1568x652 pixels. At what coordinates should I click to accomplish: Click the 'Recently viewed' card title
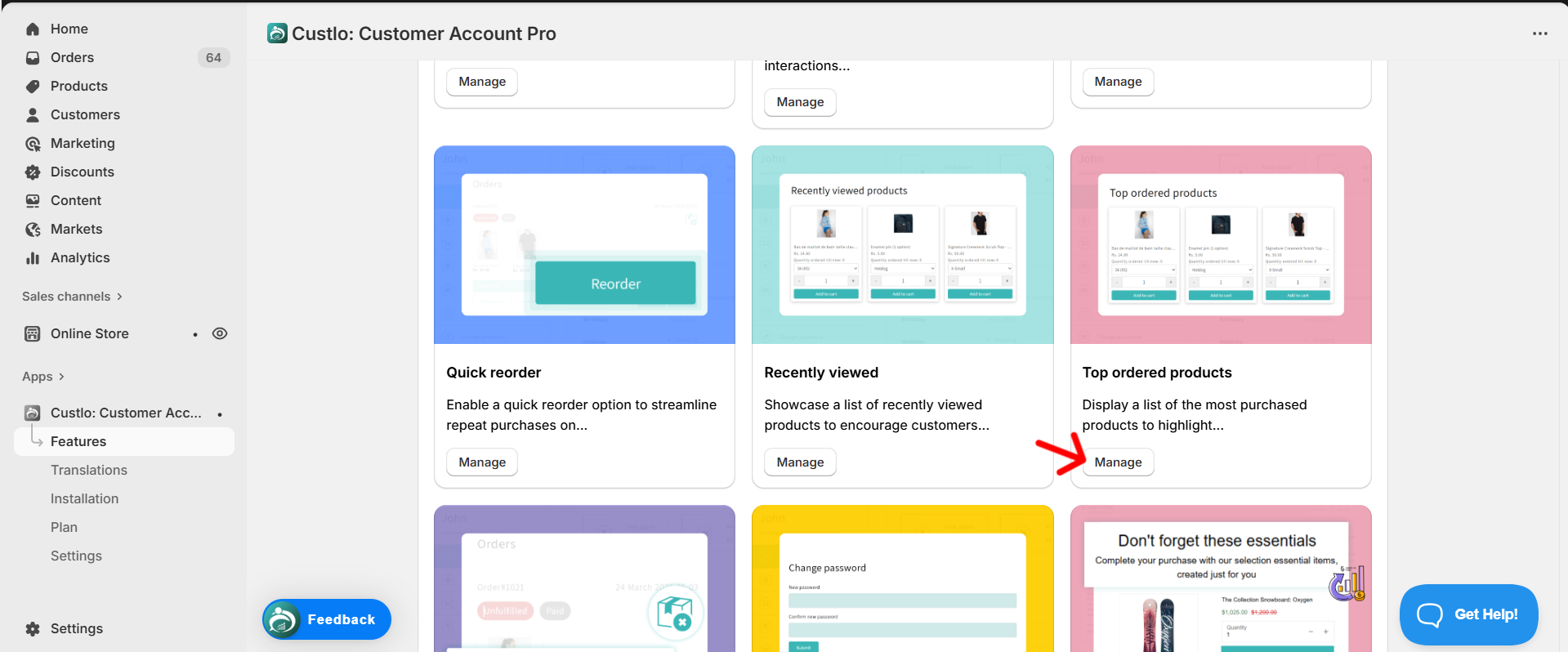point(821,373)
